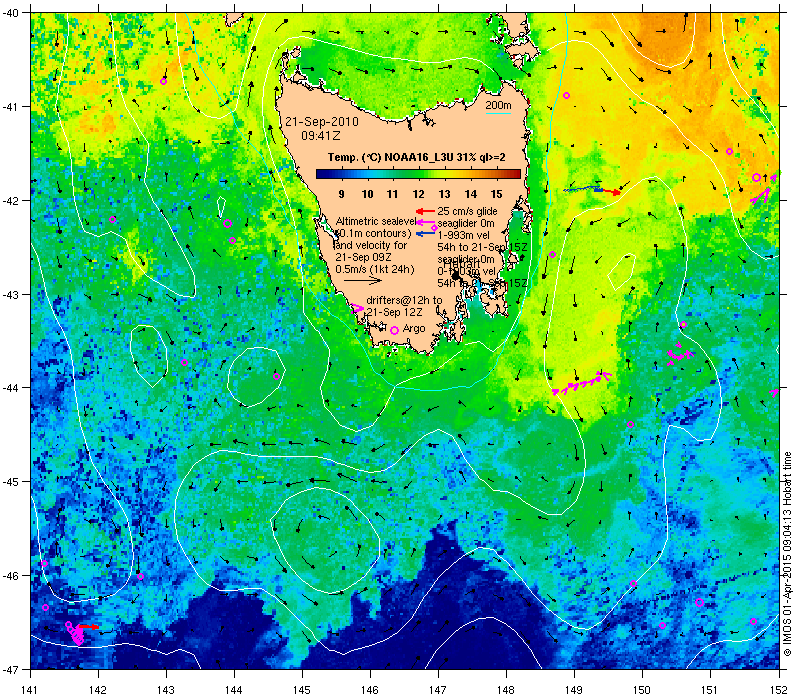Click colorbar tick label '12'

418,194
